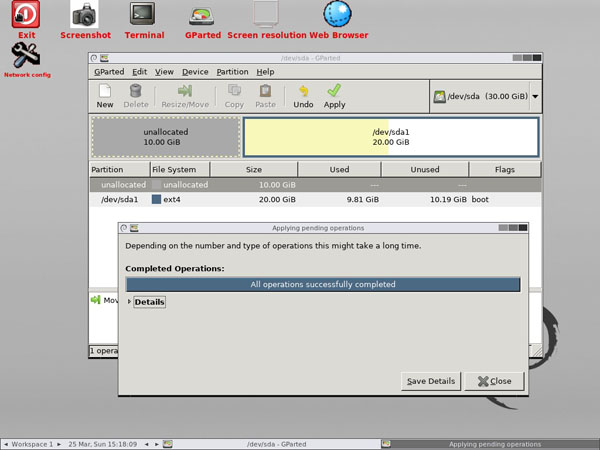Select the /dev/sda1 ext4 partition row

[315, 199]
